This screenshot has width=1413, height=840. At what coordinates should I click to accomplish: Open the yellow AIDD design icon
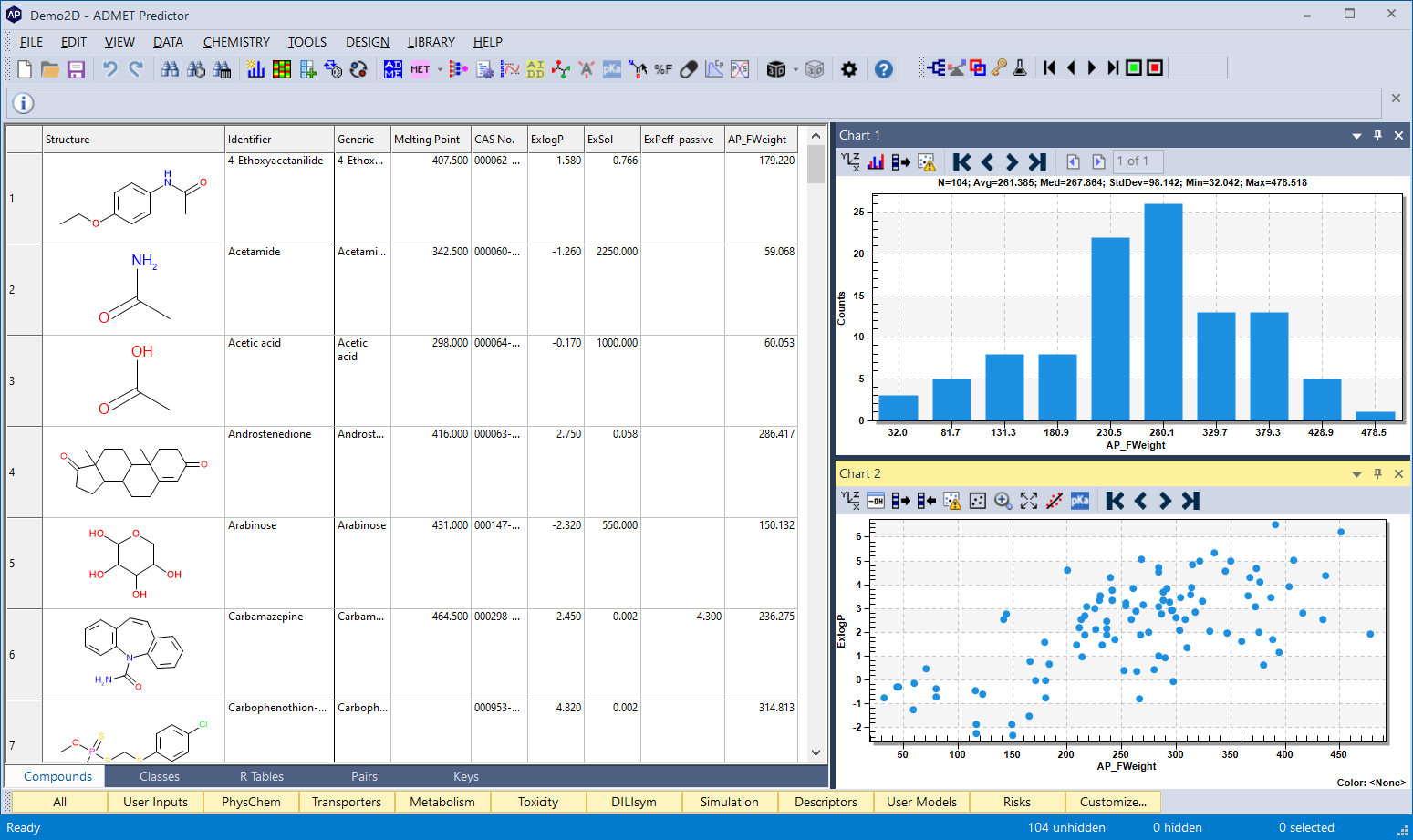coord(535,69)
